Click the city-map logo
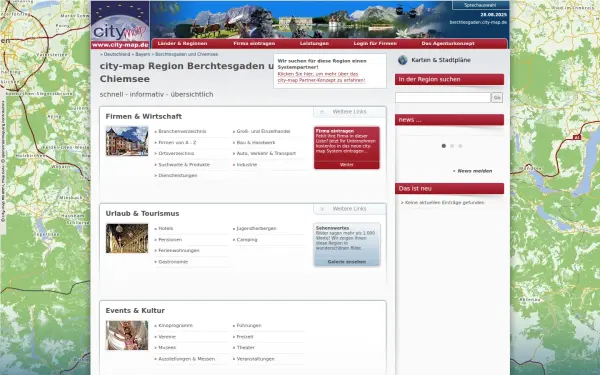Image resolution: width=600 pixels, height=375 pixels. (120, 25)
